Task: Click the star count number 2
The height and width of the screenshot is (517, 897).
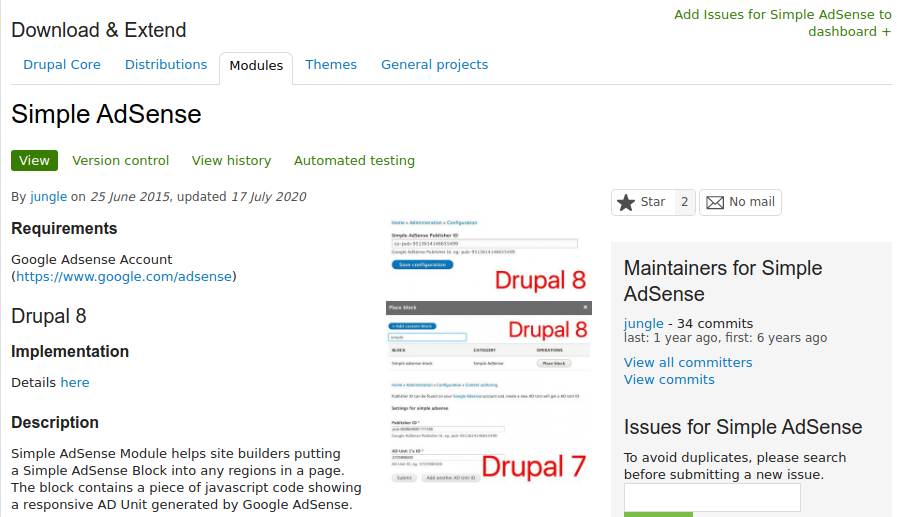Action: point(684,202)
